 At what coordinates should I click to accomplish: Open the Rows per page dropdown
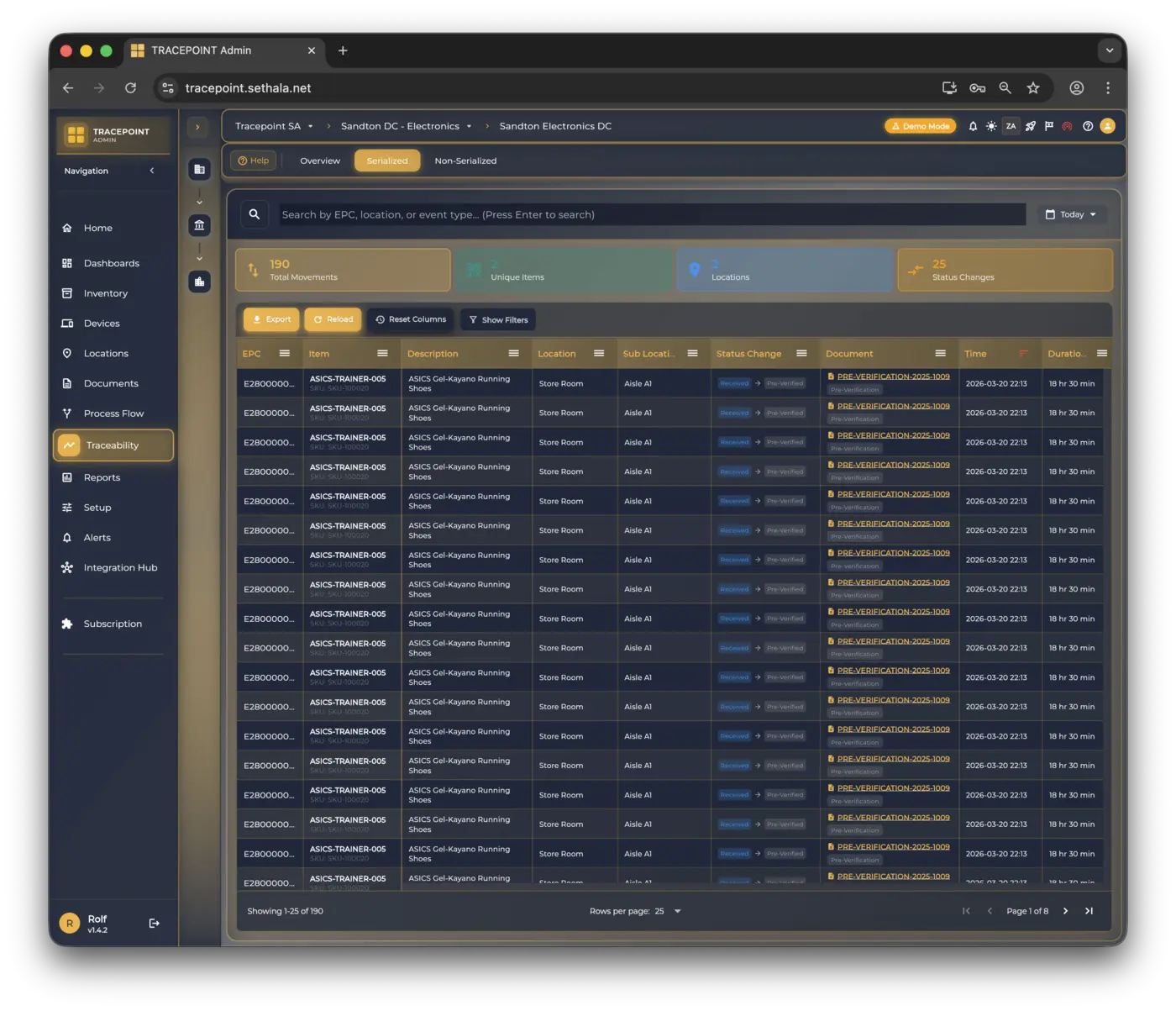(x=669, y=911)
